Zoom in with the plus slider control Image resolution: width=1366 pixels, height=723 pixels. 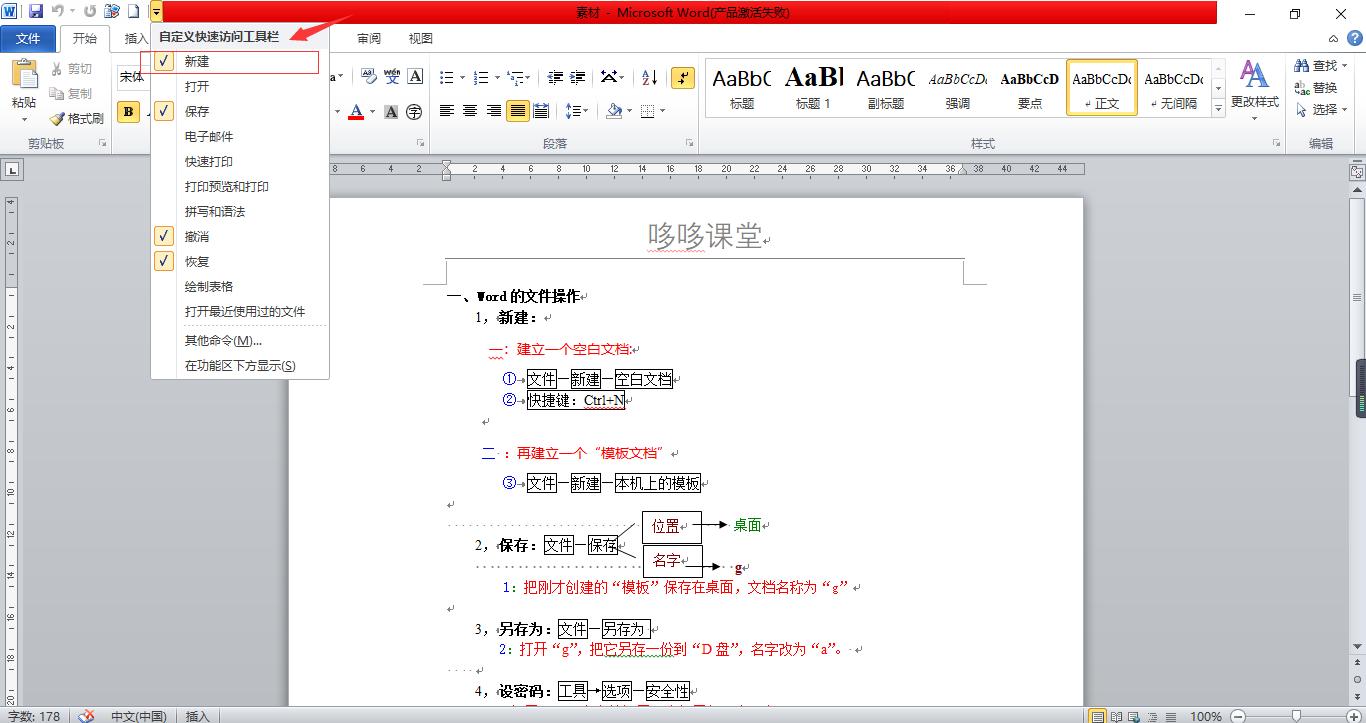point(1355,716)
